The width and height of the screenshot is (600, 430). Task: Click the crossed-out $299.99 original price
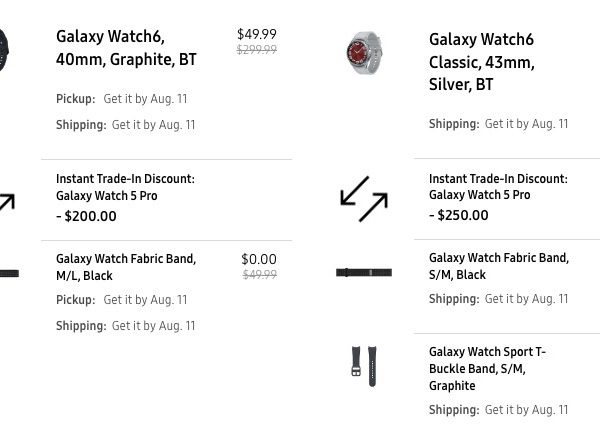tap(257, 50)
